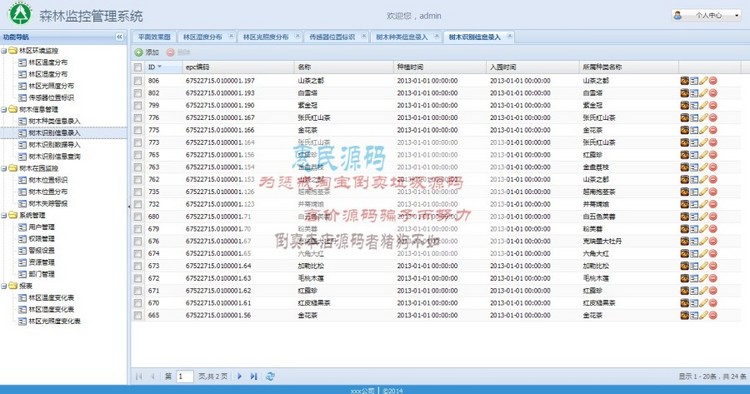Click the green tree system logo

pos(20,13)
